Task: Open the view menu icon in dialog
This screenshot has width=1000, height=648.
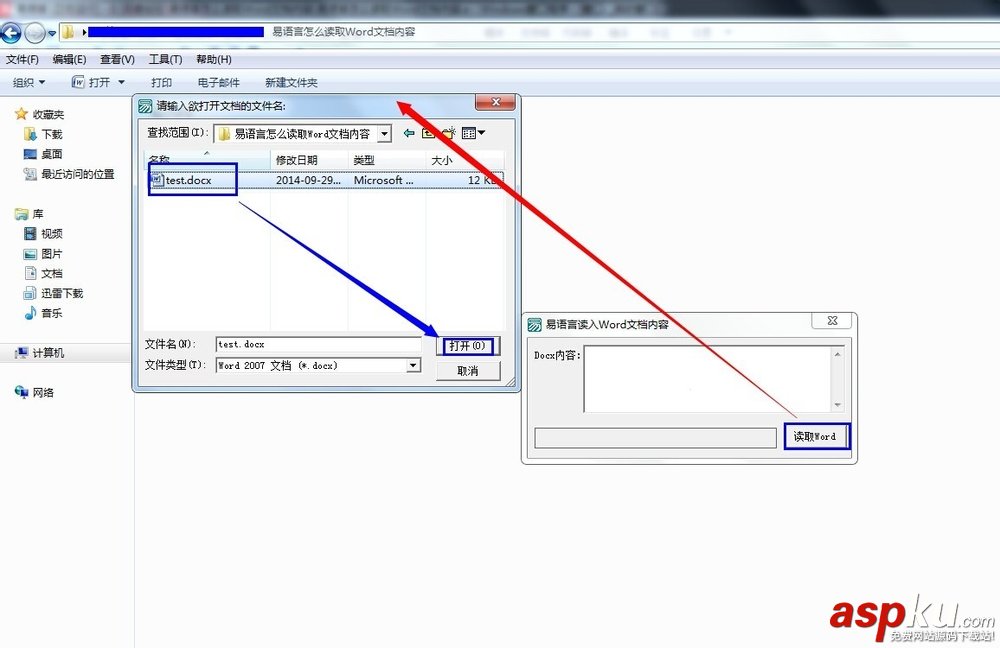Action: point(473,133)
